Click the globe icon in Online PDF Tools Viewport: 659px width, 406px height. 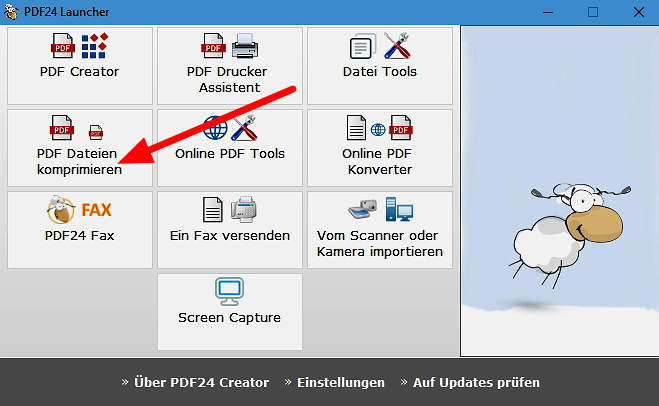[x=215, y=128]
